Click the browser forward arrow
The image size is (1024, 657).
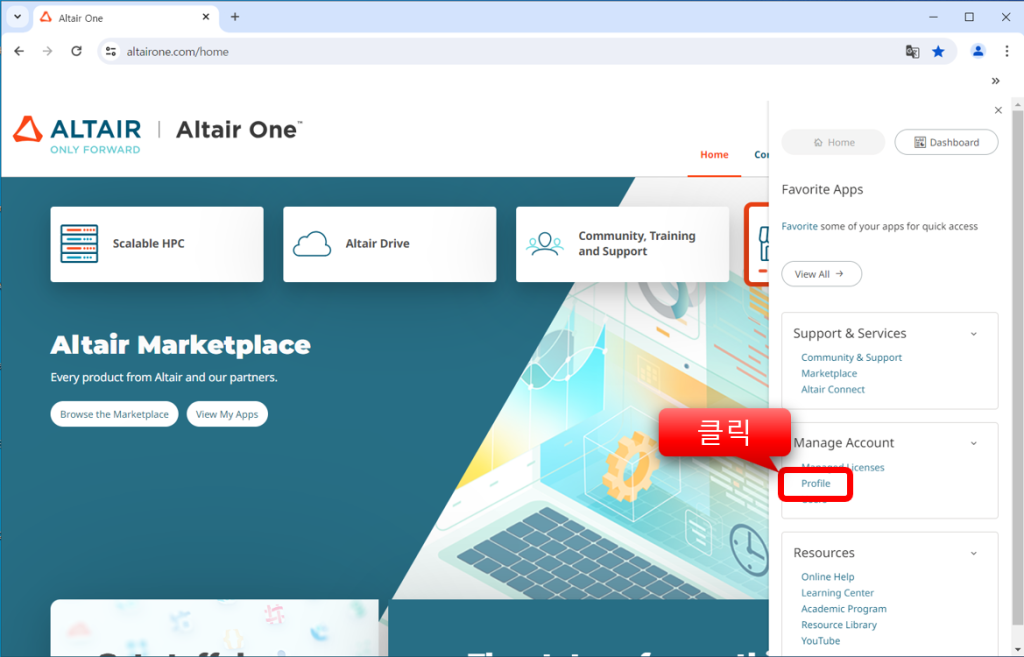[x=48, y=51]
